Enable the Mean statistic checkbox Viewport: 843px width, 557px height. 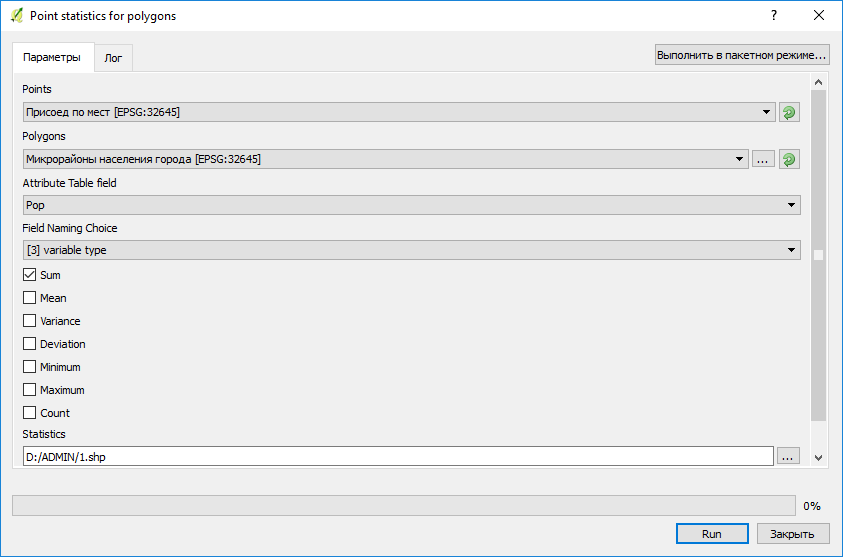(x=30, y=298)
